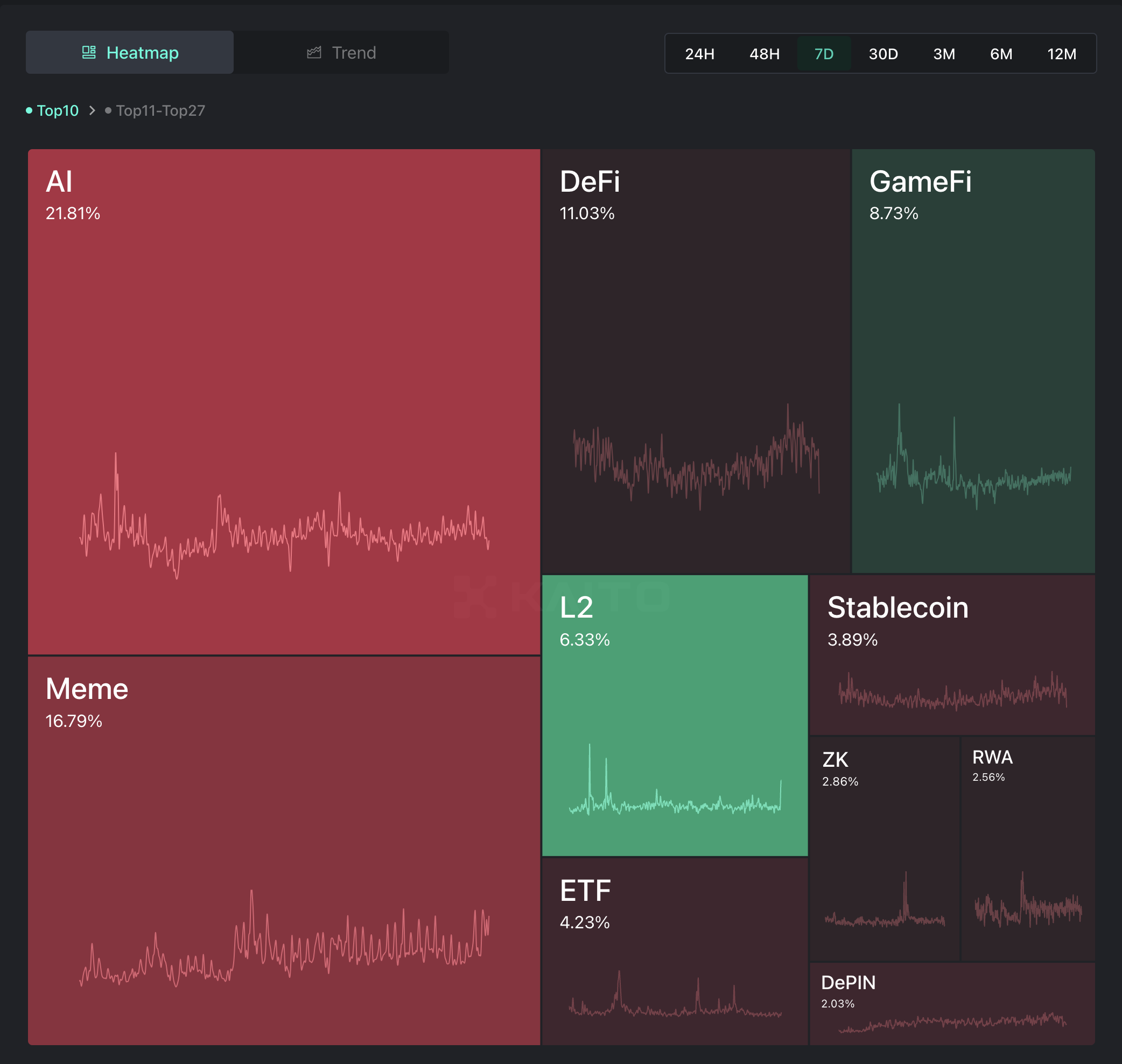Screen dimensions: 1122x1064
Task: Select the 6M time range
Action: point(1001,54)
